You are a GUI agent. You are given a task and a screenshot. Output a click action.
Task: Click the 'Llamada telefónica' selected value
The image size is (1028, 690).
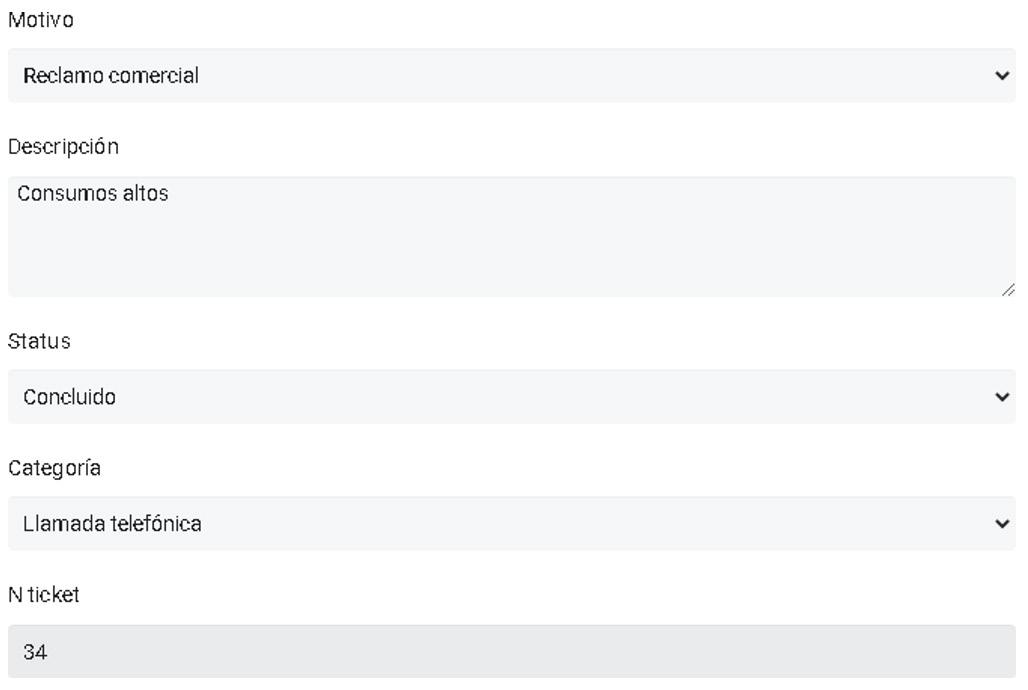click(x=112, y=524)
